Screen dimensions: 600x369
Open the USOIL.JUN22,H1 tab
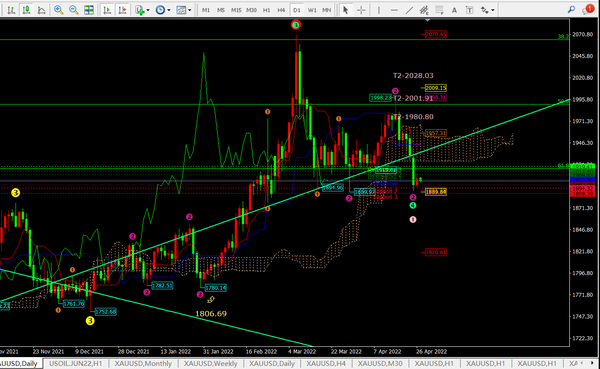point(76,364)
